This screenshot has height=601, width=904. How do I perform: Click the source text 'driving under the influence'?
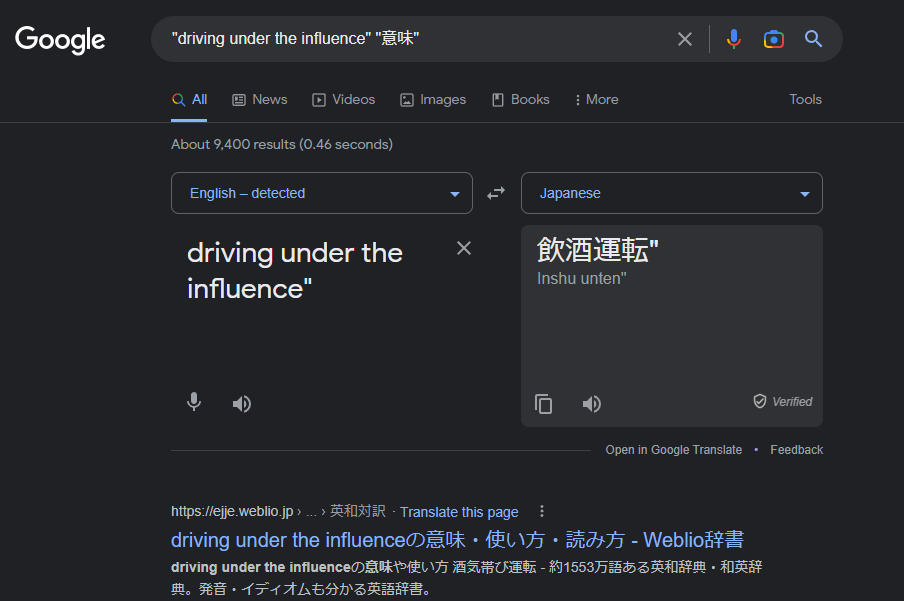coord(295,271)
